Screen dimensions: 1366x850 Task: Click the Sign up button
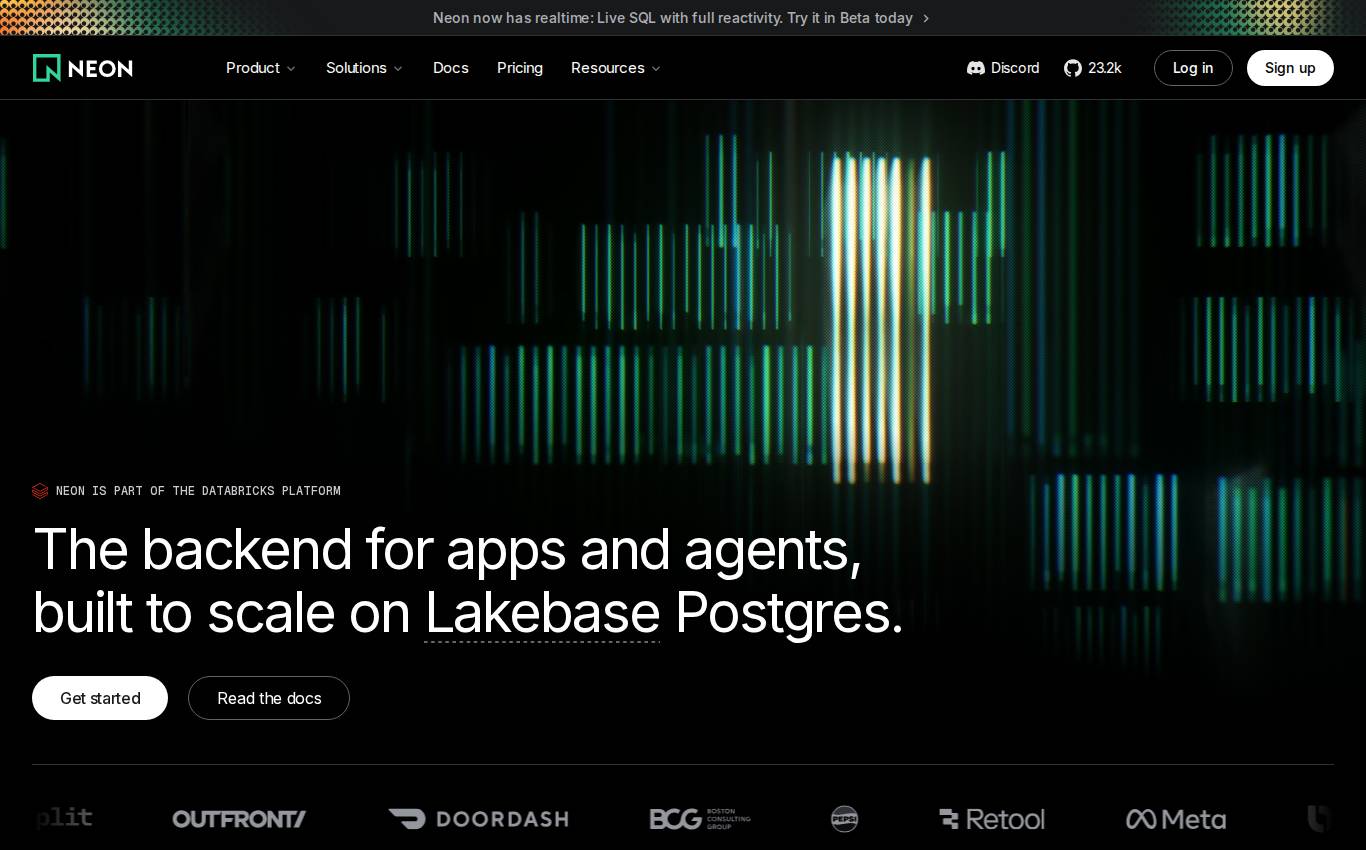(x=1290, y=68)
